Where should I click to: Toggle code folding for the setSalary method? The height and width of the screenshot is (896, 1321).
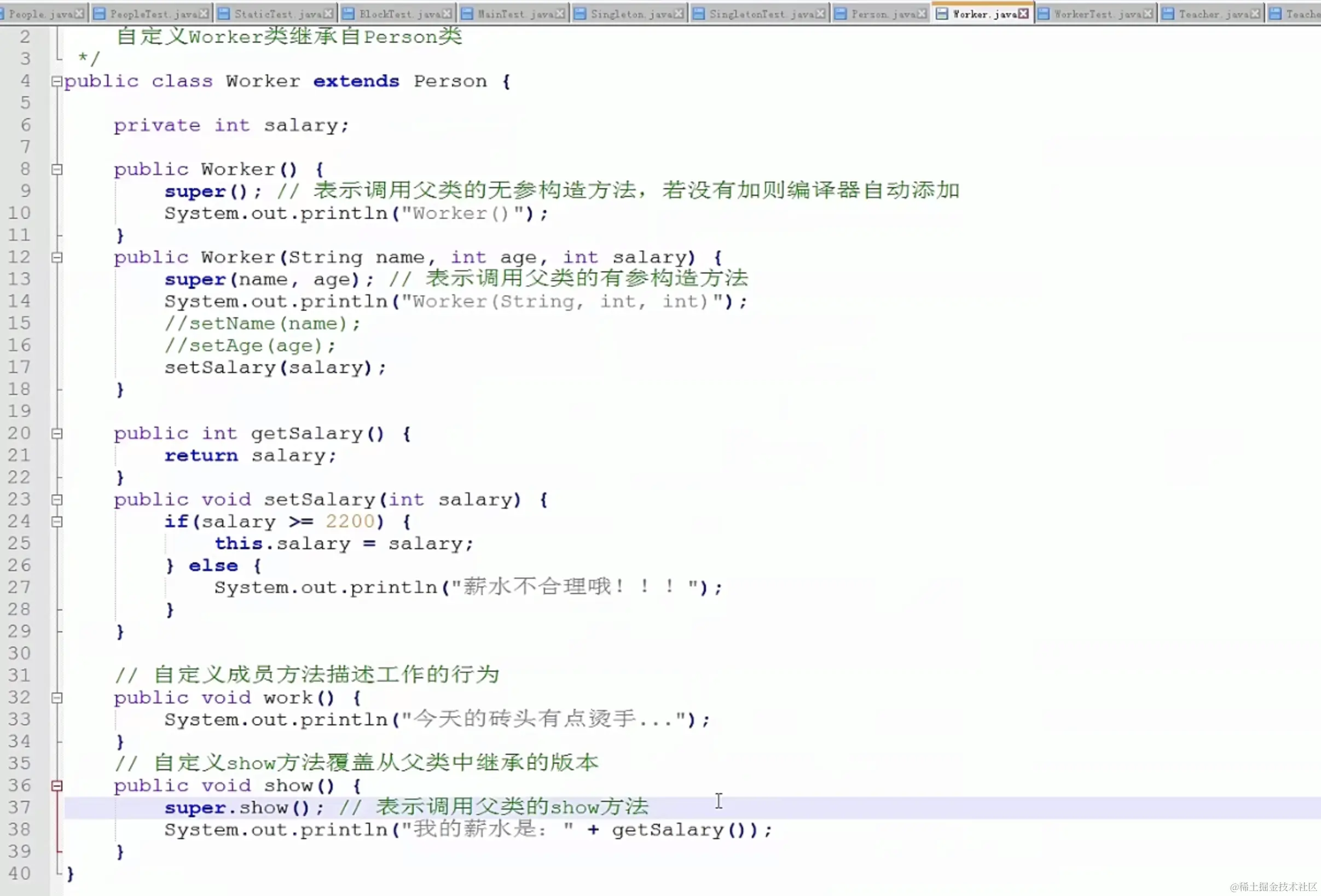point(57,499)
